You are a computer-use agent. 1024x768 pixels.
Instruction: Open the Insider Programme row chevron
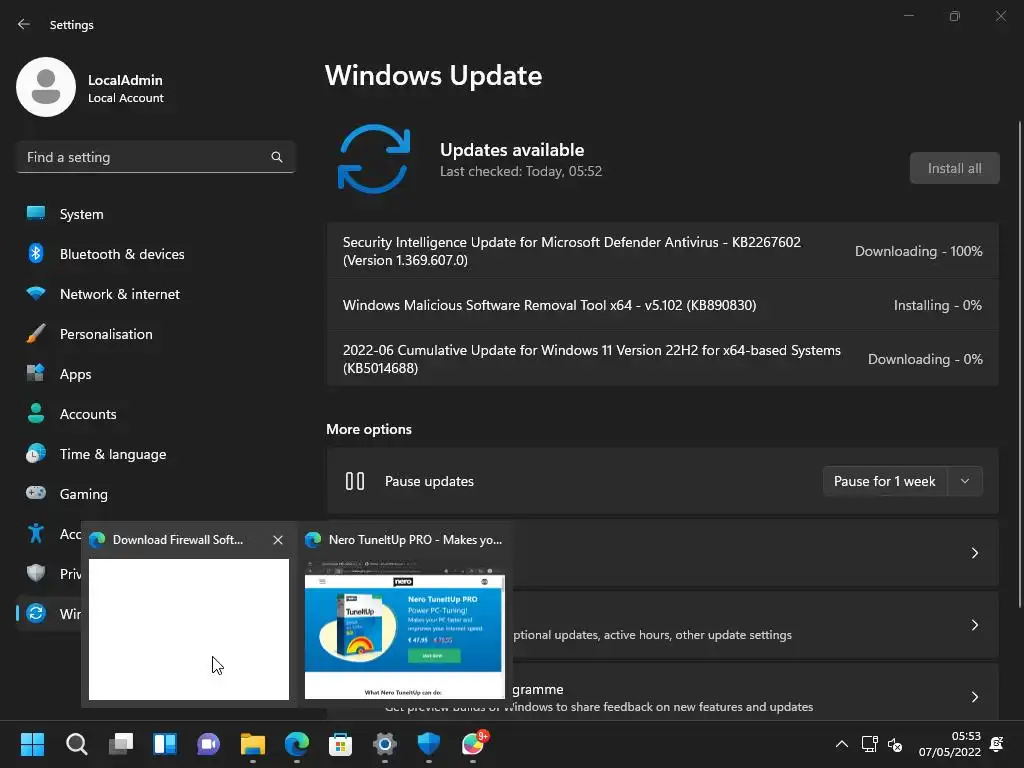[974, 697]
